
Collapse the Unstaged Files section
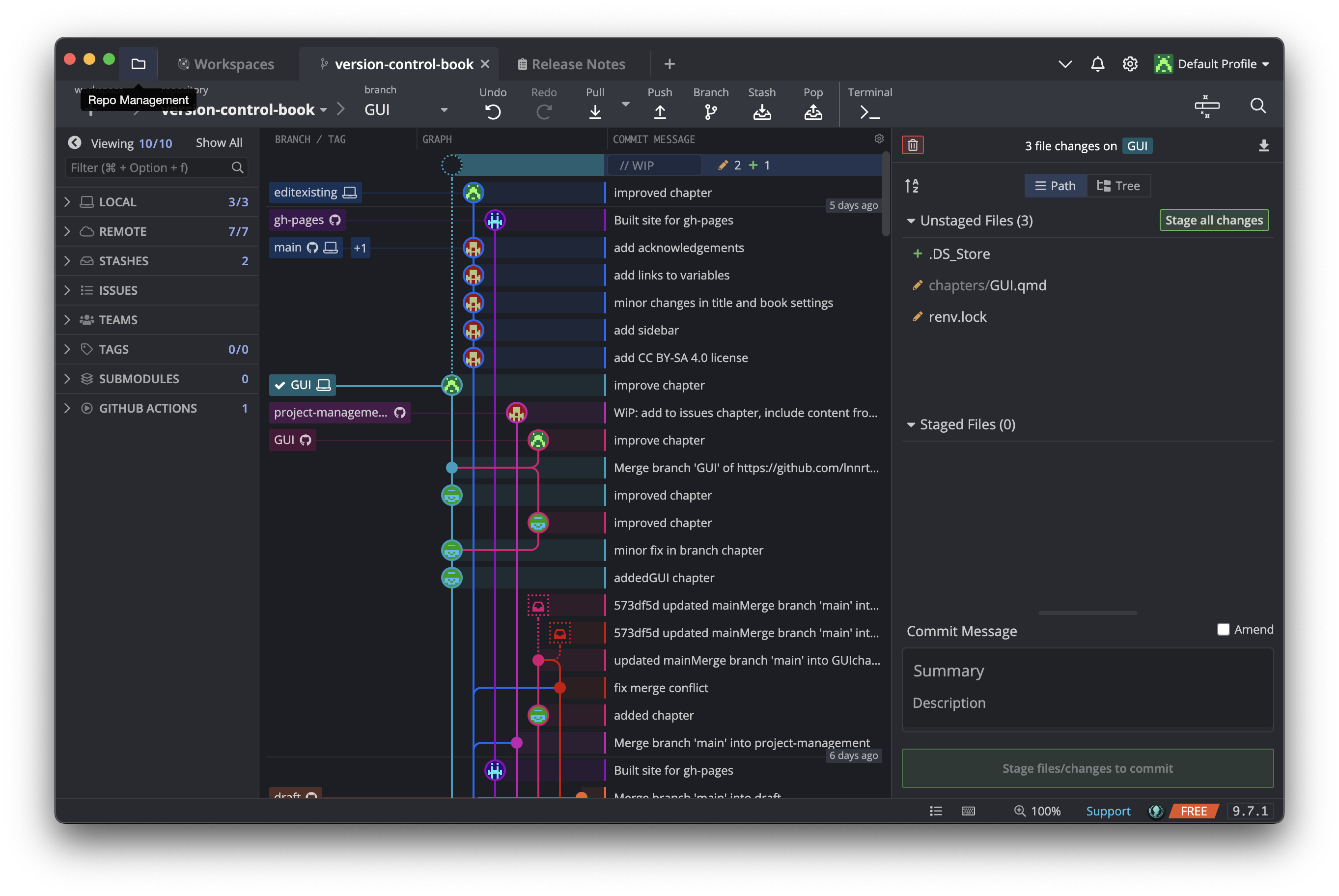(911, 221)
